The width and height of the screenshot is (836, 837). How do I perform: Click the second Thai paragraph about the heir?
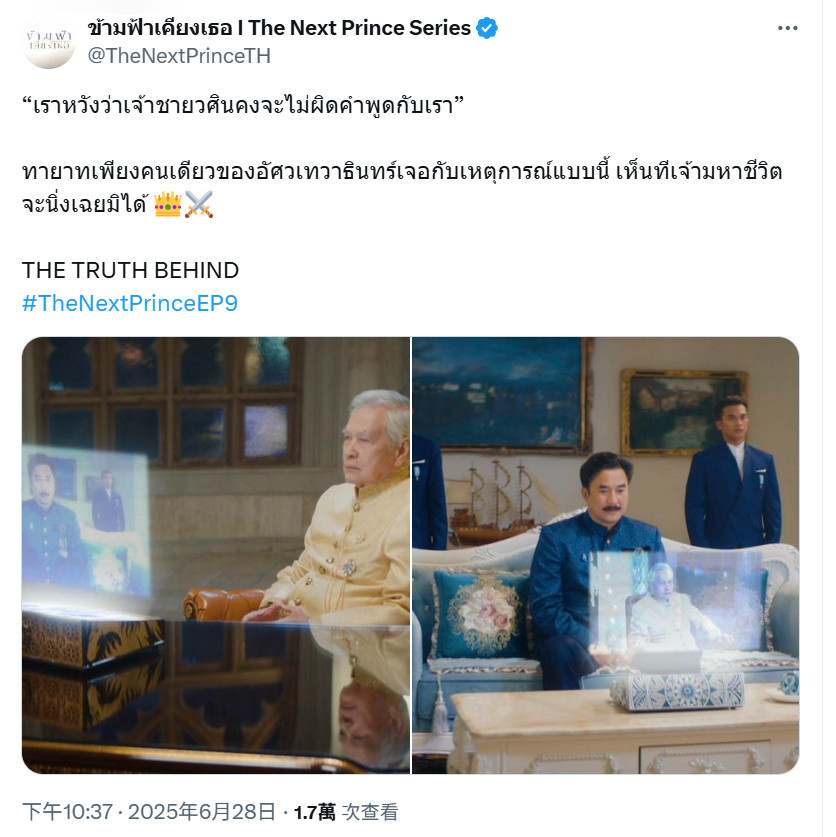pyautogui.click(x=402, y=188)
